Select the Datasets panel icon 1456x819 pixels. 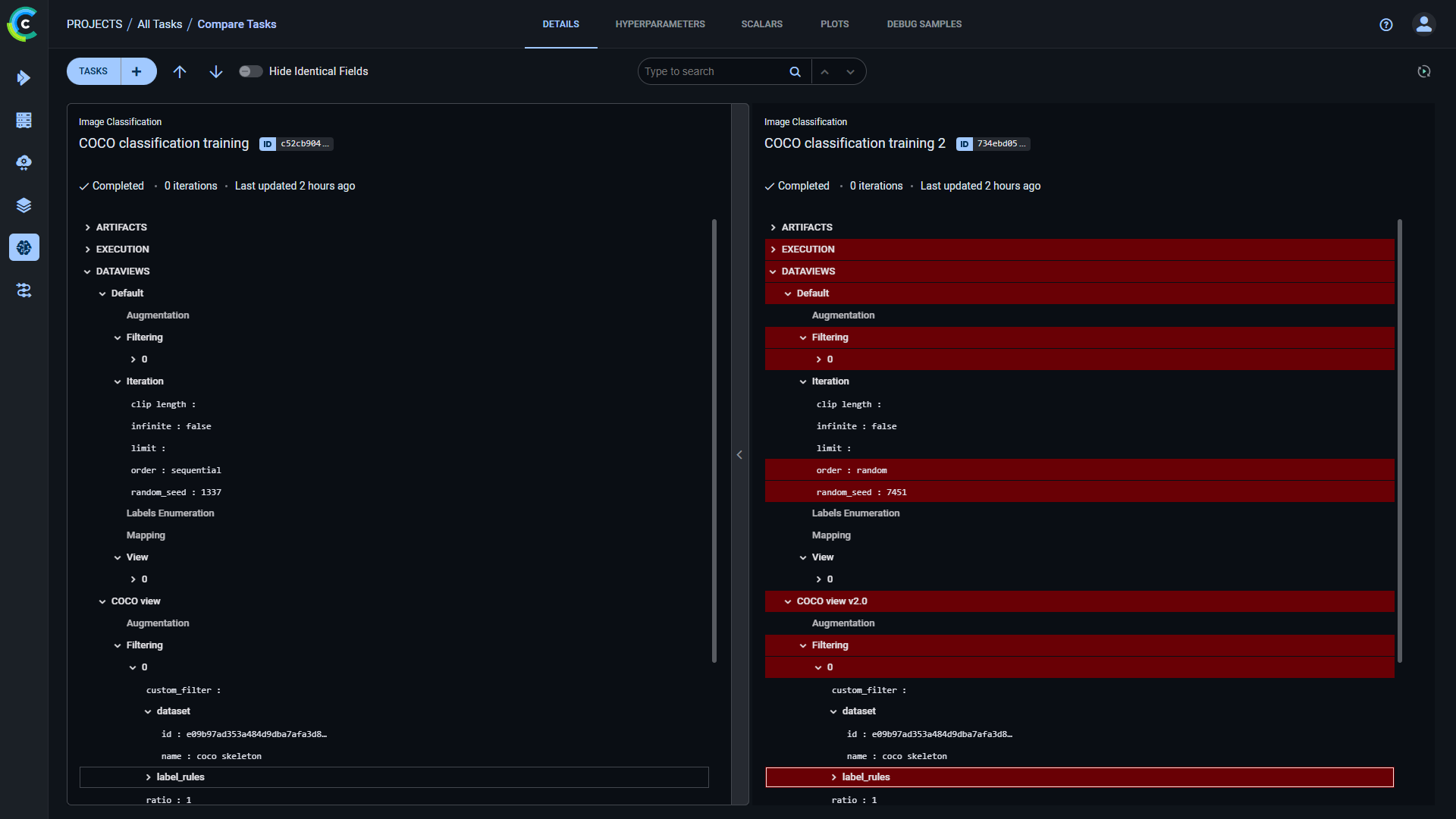[24, 205]
